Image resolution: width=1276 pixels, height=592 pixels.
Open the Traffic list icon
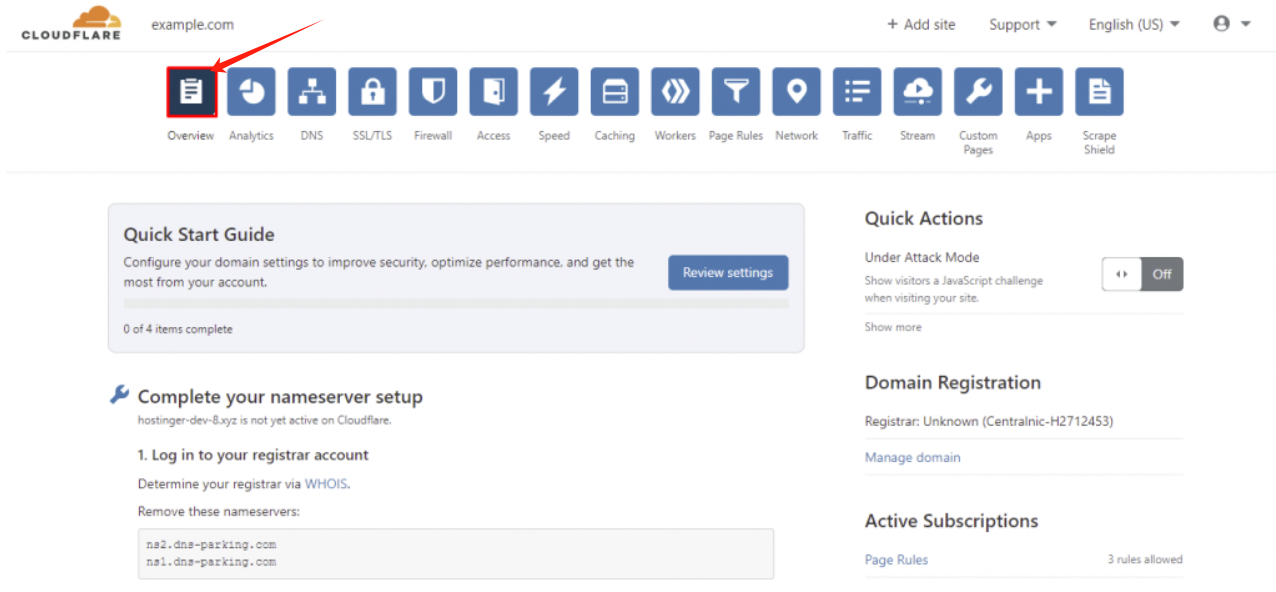pos(857,92)
